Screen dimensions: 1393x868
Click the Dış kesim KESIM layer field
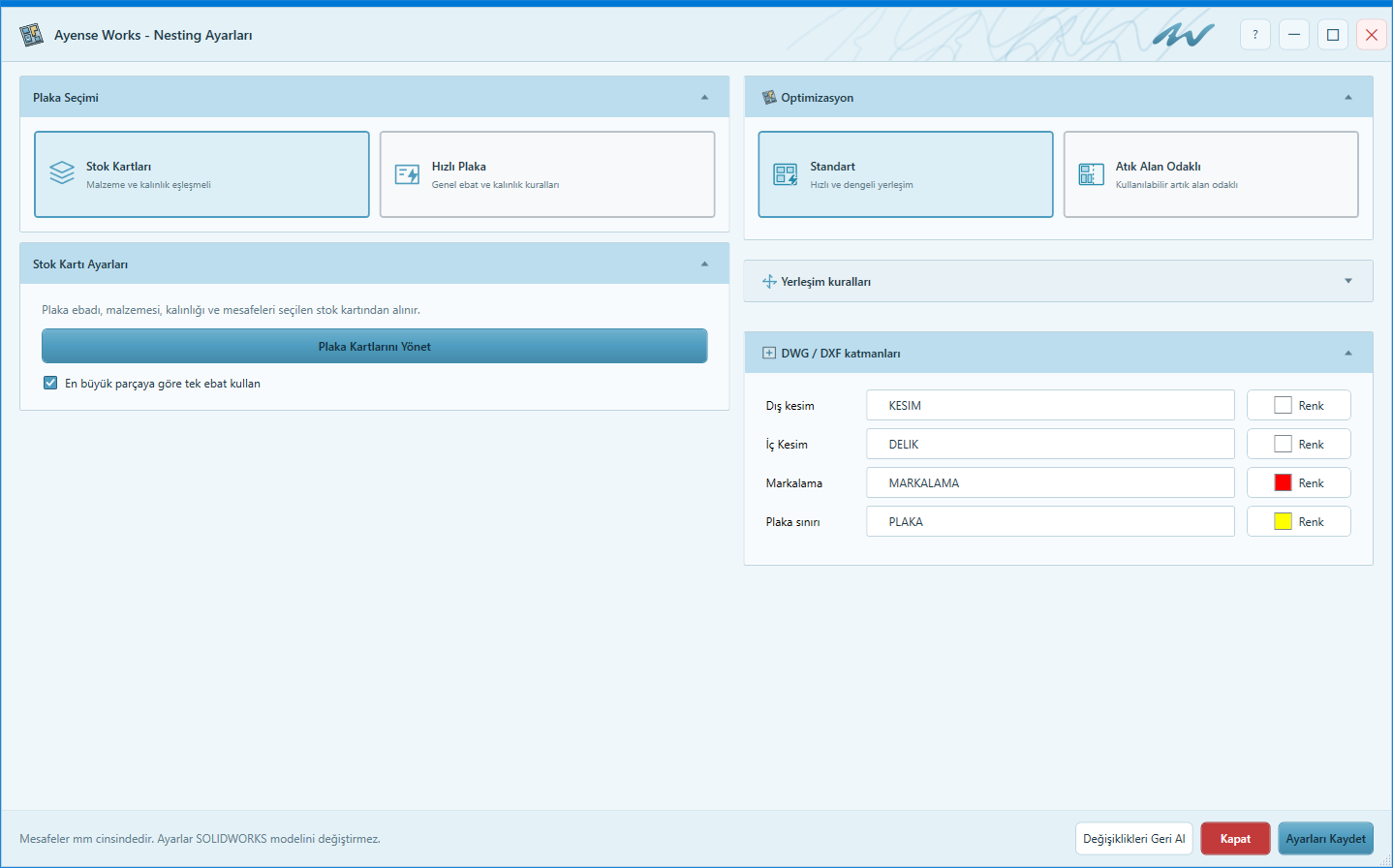[x=1050, y=405]
